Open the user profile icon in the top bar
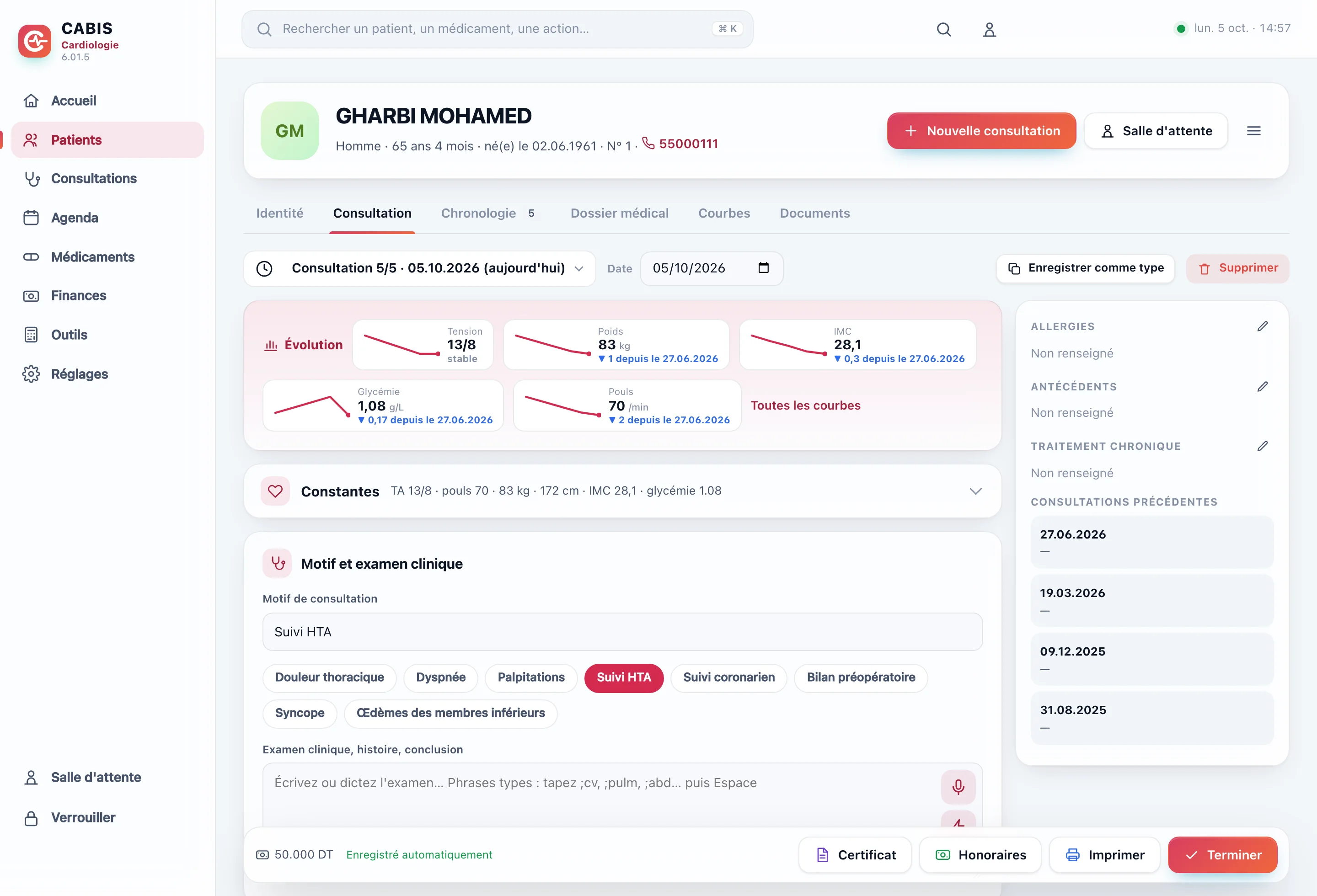 click(x=989, y=29)
